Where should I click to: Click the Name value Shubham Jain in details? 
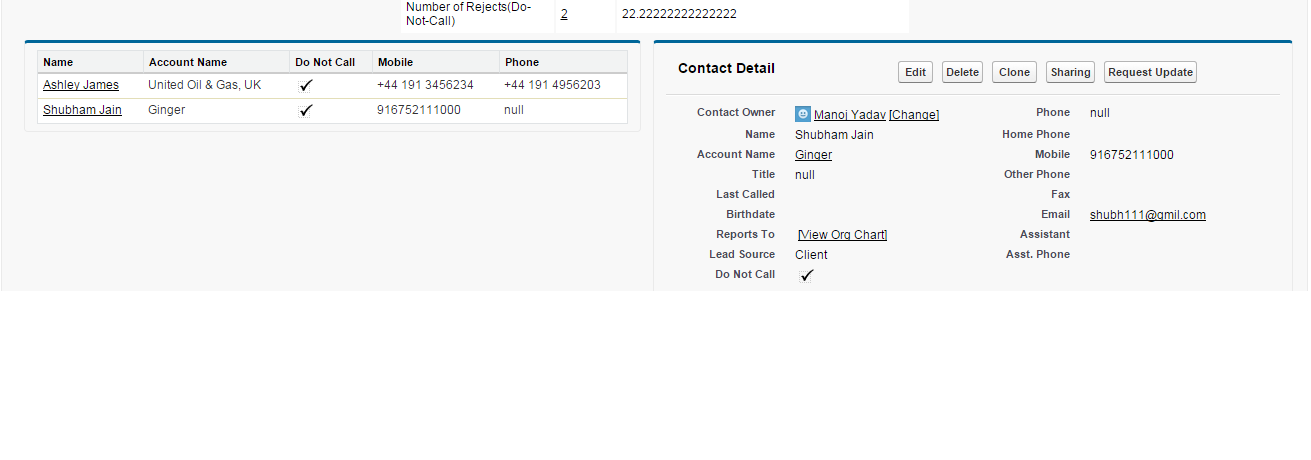[x=834, y=135]
